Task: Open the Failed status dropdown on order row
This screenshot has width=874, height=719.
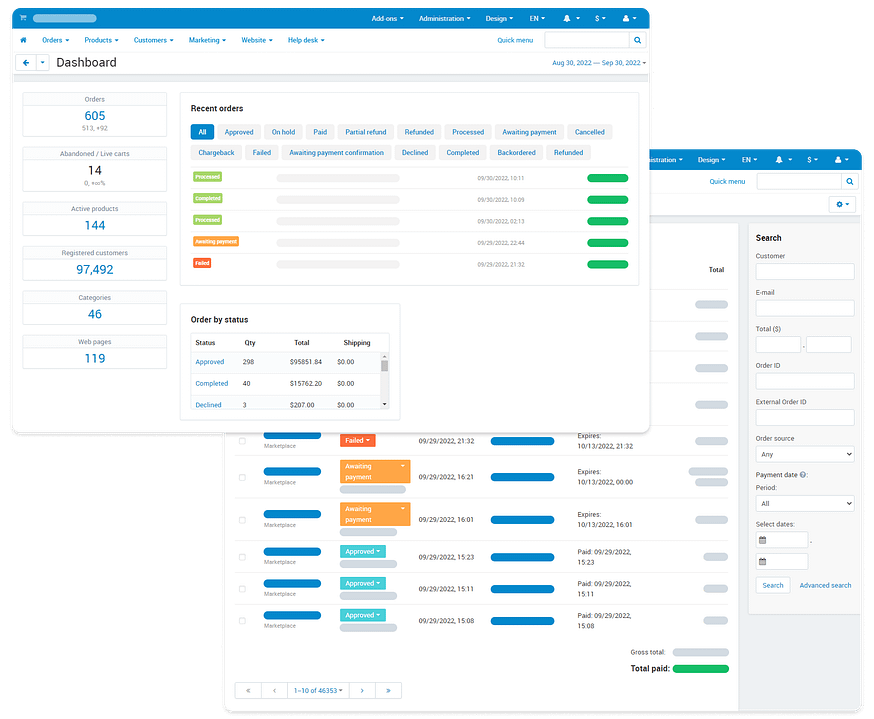Action: click(x=357, y=440)
